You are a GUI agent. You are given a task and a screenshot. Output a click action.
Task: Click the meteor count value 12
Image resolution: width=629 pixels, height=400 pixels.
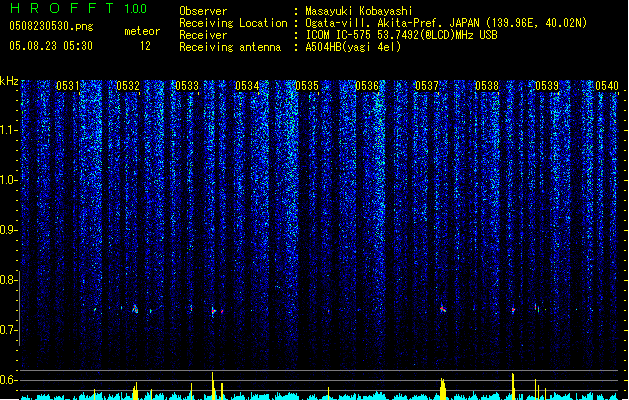(145, 46)
